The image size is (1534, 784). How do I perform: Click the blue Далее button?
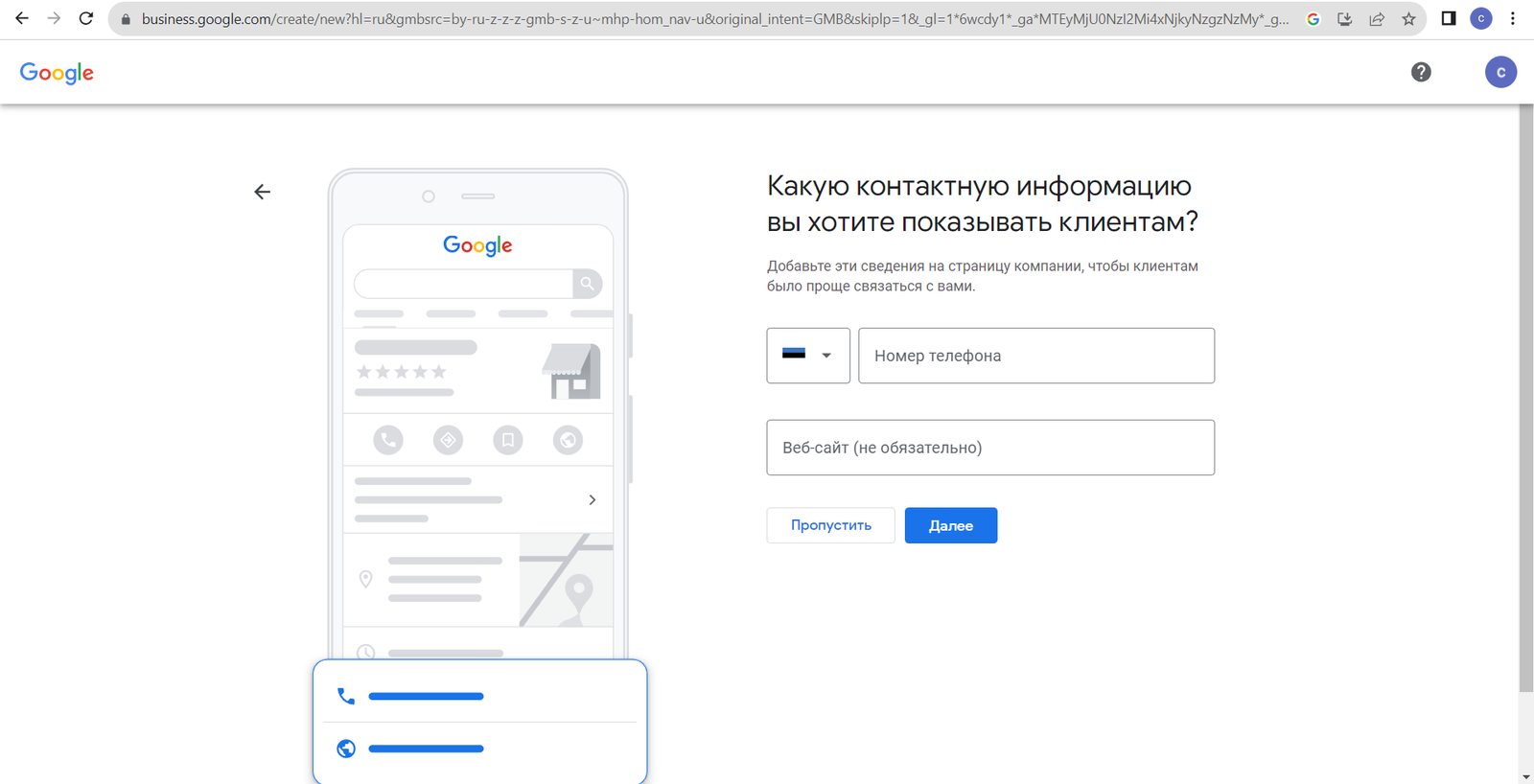tap(951, 525)
